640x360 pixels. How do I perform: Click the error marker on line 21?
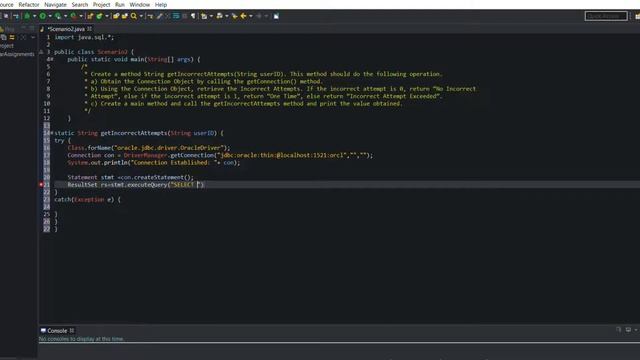(41, 184)
